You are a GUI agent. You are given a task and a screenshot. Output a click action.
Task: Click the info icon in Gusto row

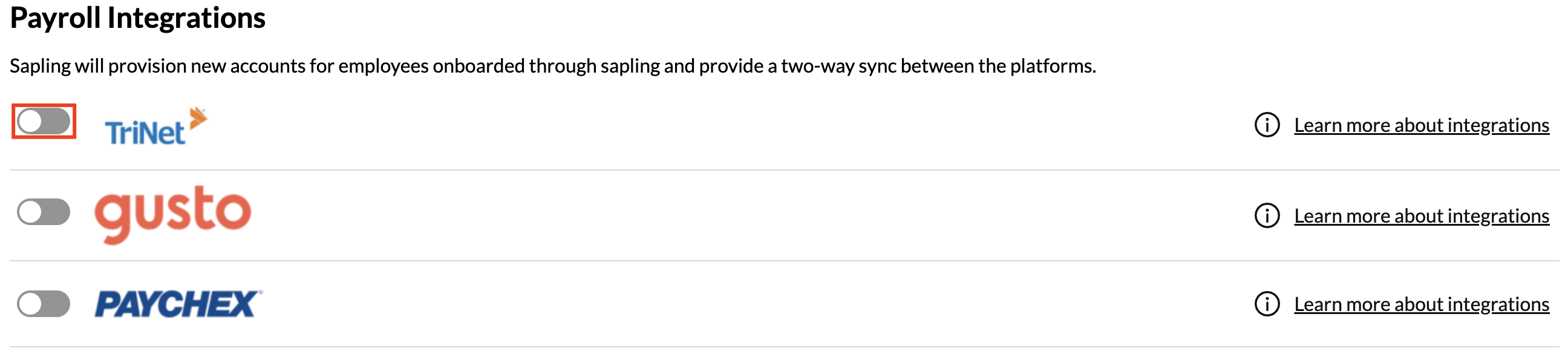(x=1267, y=215)
